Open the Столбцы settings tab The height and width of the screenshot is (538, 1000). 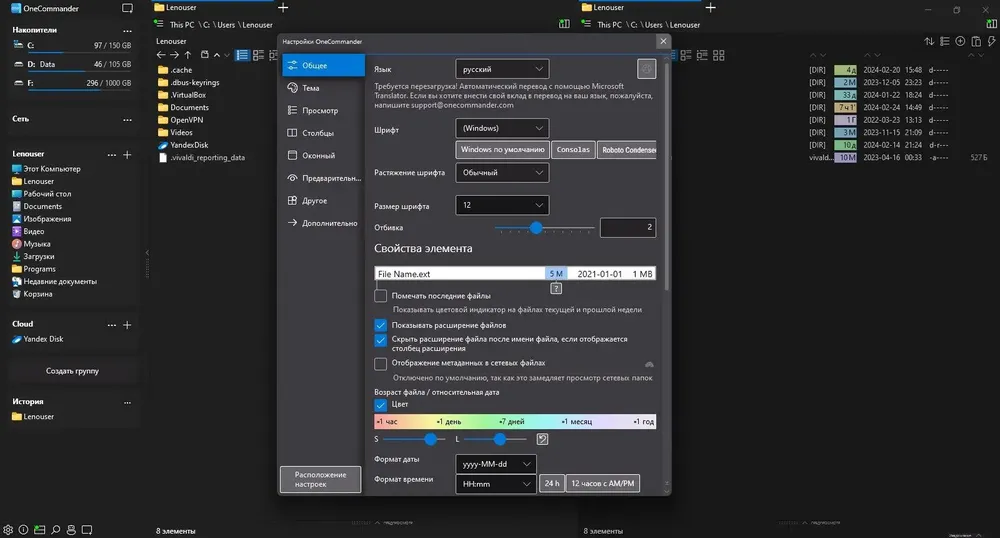[x=323, y=133]
